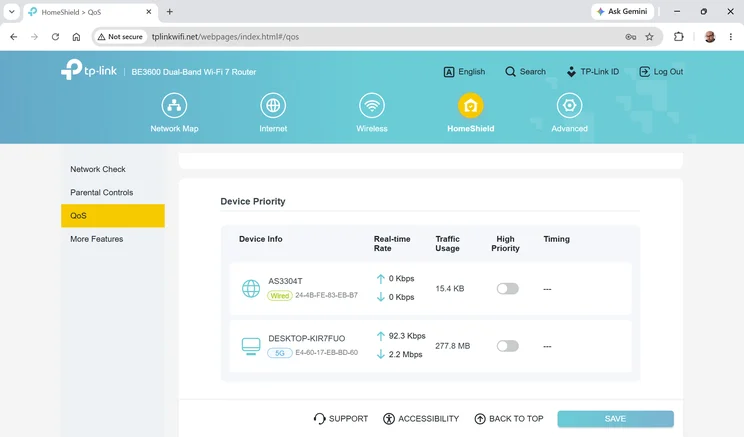
Task: Go to browser home page
Action: click(76, 37)
